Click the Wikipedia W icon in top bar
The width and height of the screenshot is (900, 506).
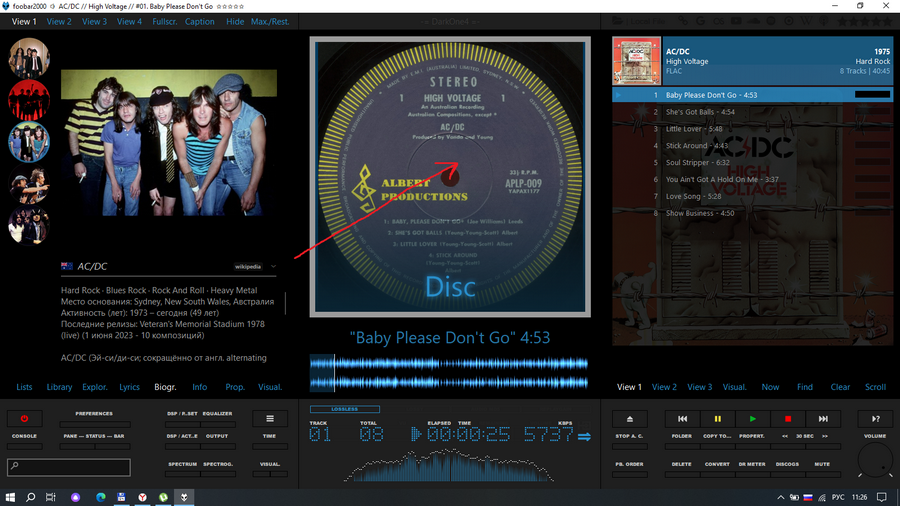click(806, 21)
